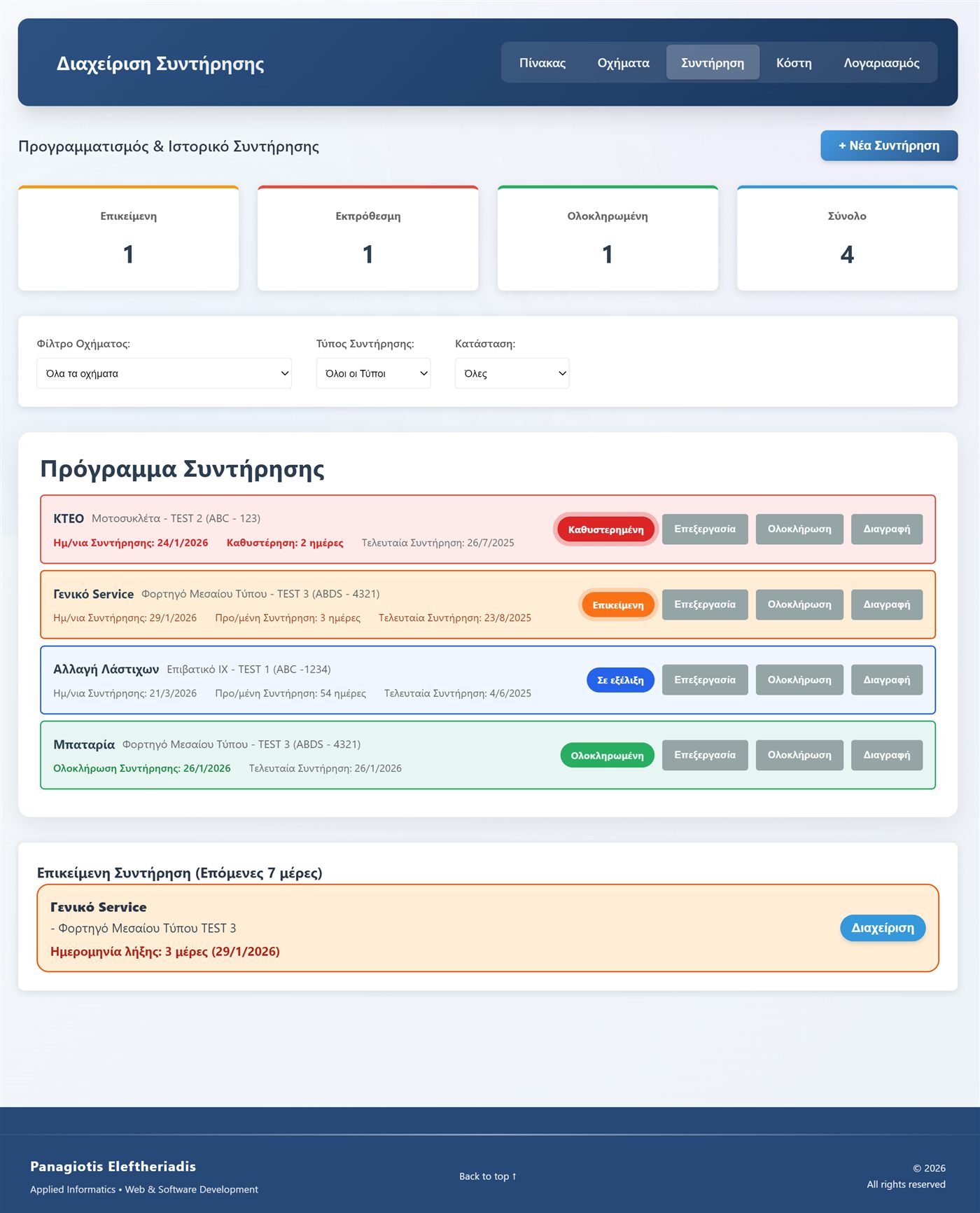
Task: Delete the Μπαταρία maintenance entry
Action: (x=887, y=755)
